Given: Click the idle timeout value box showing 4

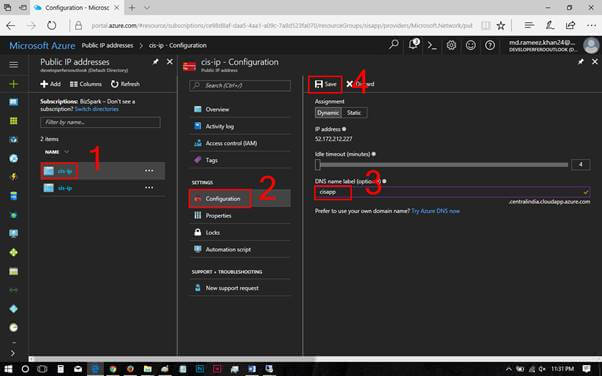Looking at the screenshot, I should (580, 164).
